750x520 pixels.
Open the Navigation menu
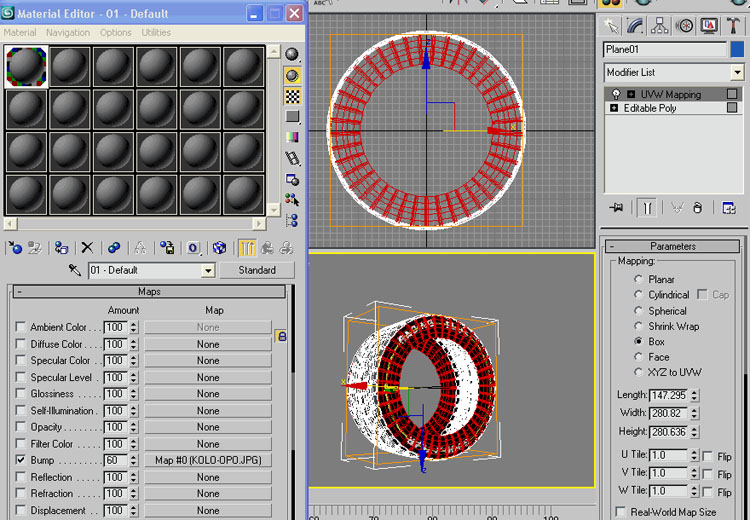[68, 33]
